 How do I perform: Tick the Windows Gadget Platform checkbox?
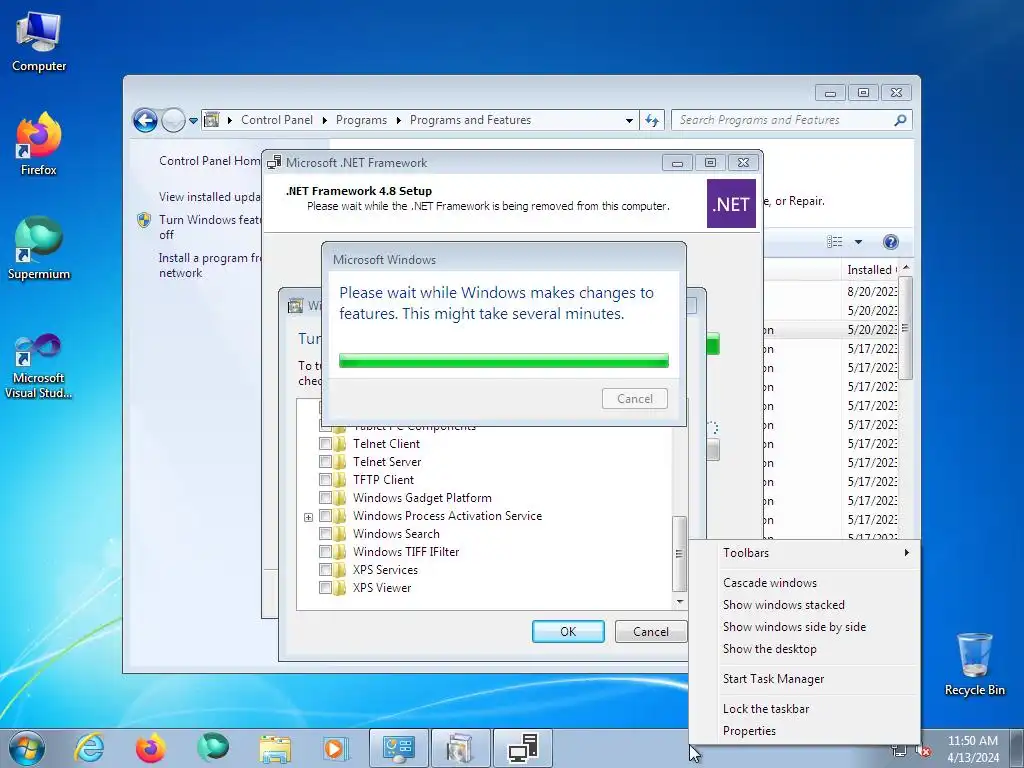325,498
